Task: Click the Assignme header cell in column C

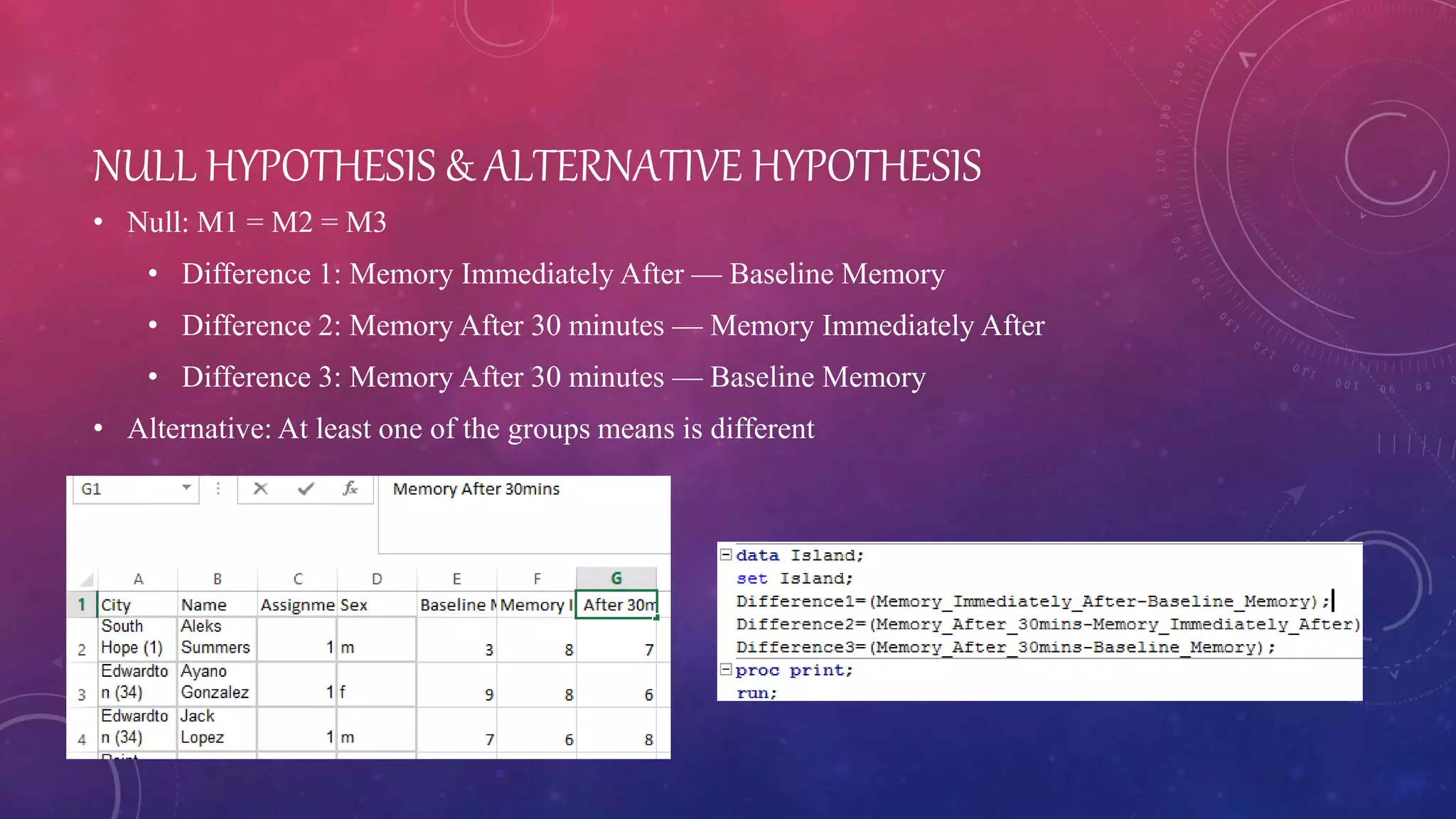Action: pyautogui.click(x=297, y=604)
